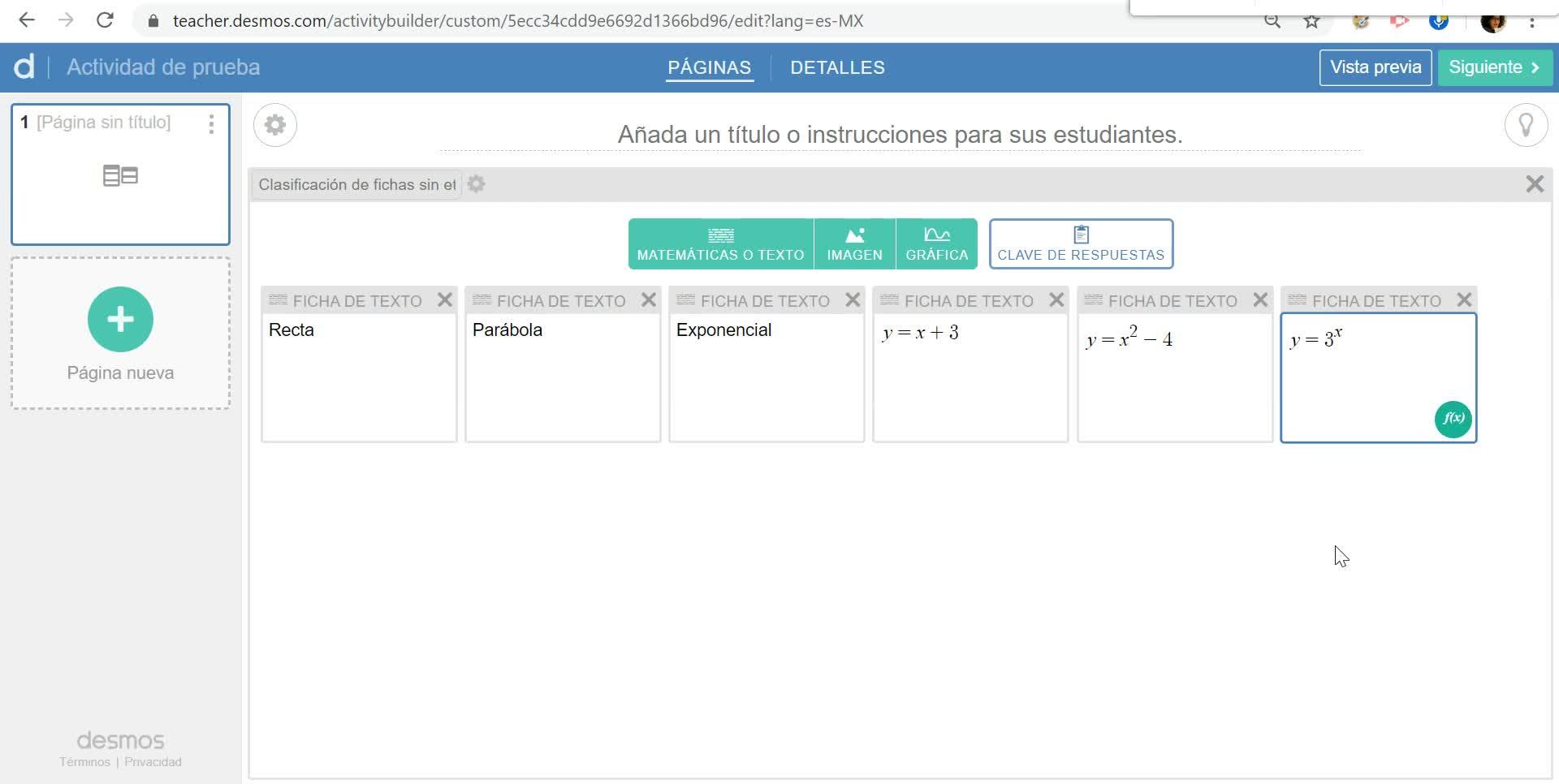
Task: Click the f(x) math input toggle
Action: (x=1453, y=419)
